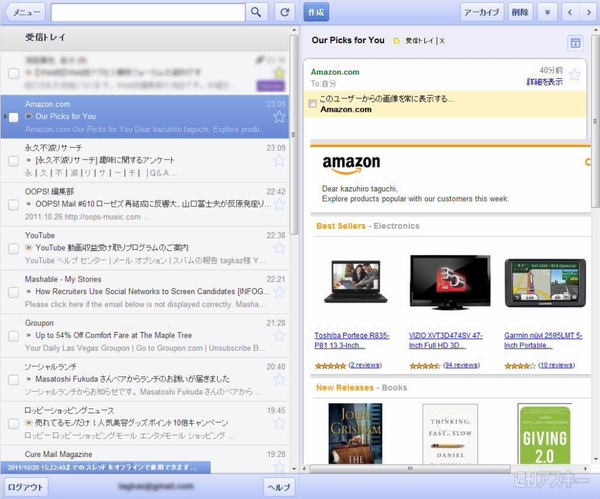600x499 pixels.
Task: Star the Groupon email
Action: click(x=279, y=336)
